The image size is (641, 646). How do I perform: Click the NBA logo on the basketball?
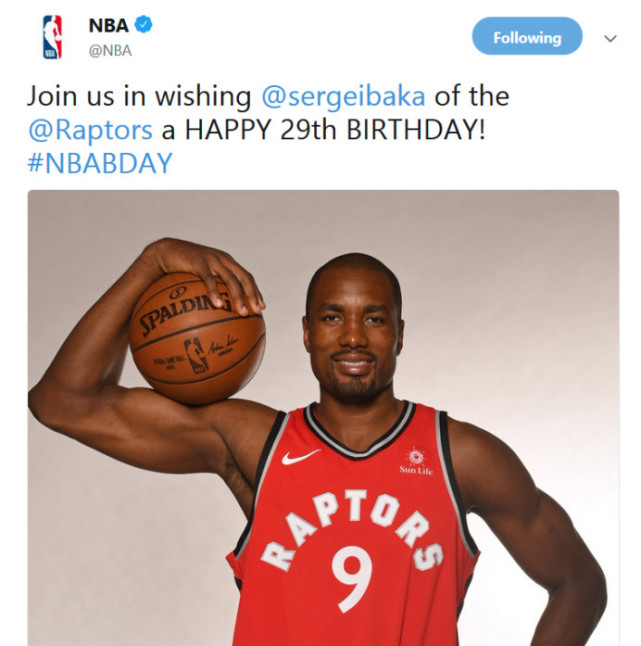(x=197, y=355)
